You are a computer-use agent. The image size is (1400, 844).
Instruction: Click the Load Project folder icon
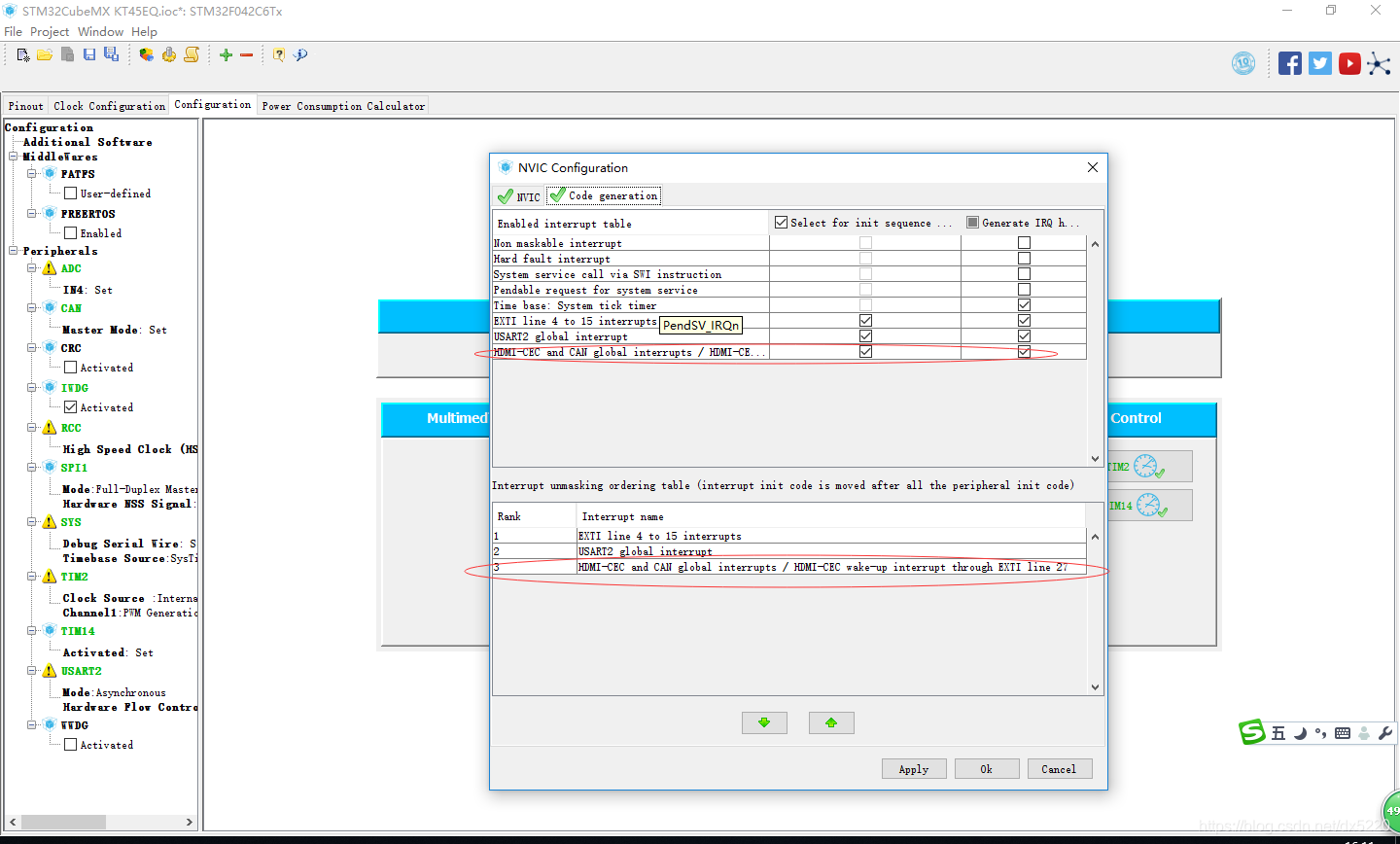click(45, 55)
